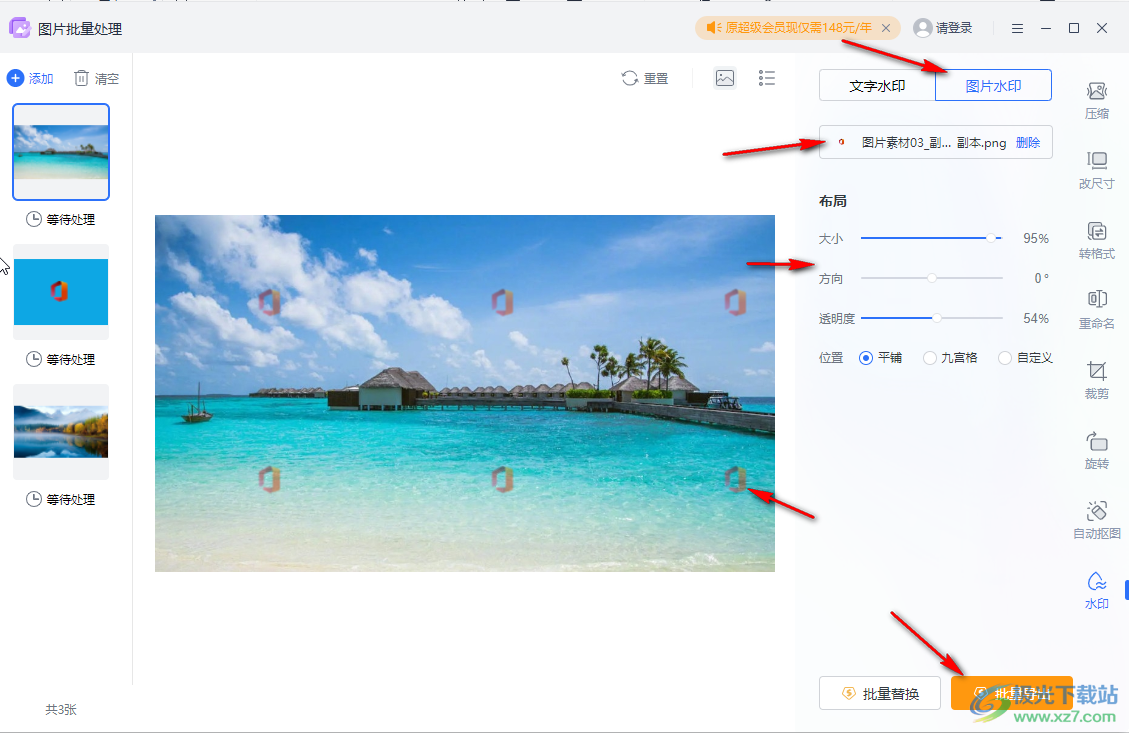Click the 共3张 image count text
This screenshot has height=733, width=1129.
point(61,710)
